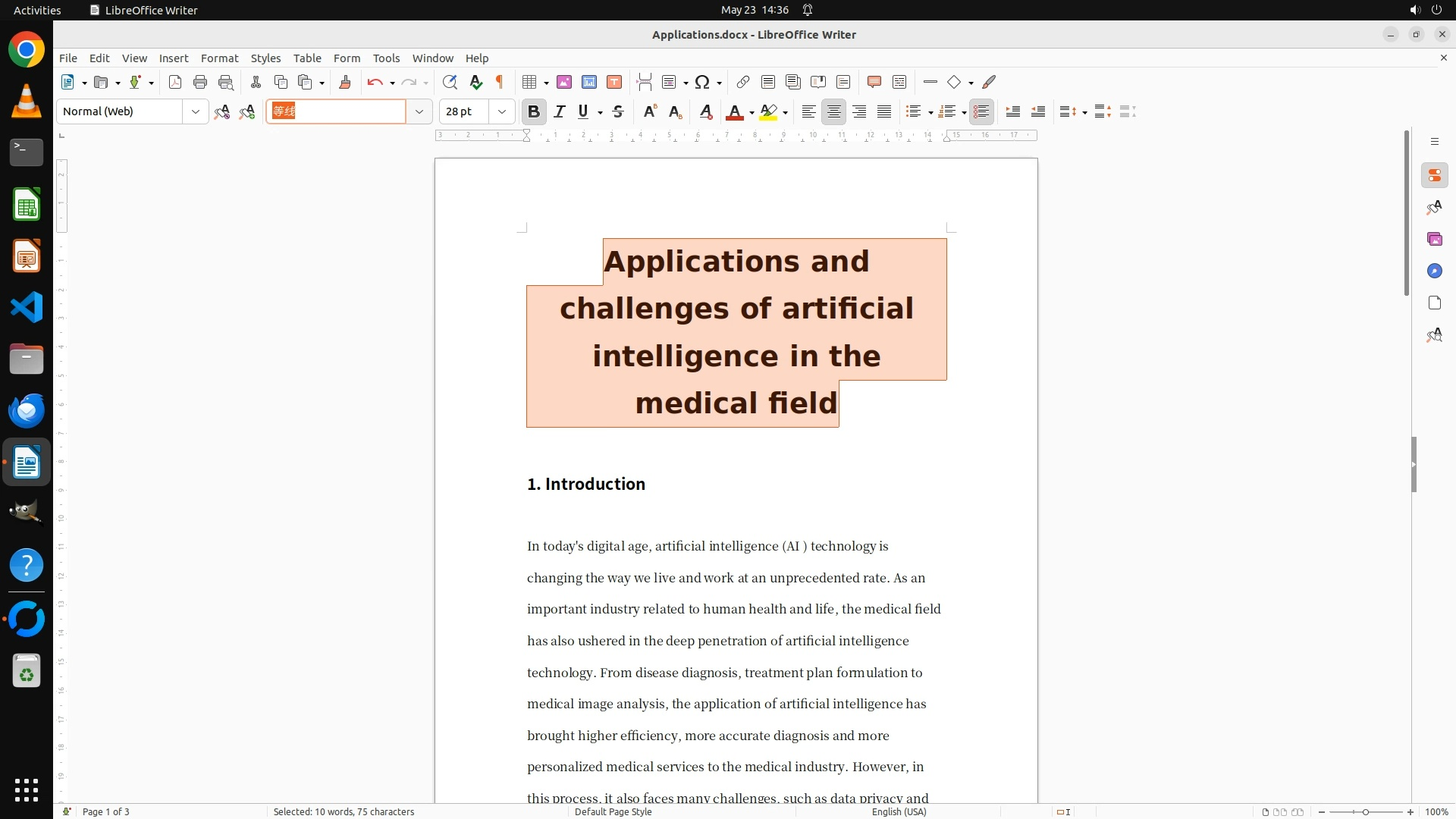
Task: Insert an image from the toolbar
Action: (564, 82)
